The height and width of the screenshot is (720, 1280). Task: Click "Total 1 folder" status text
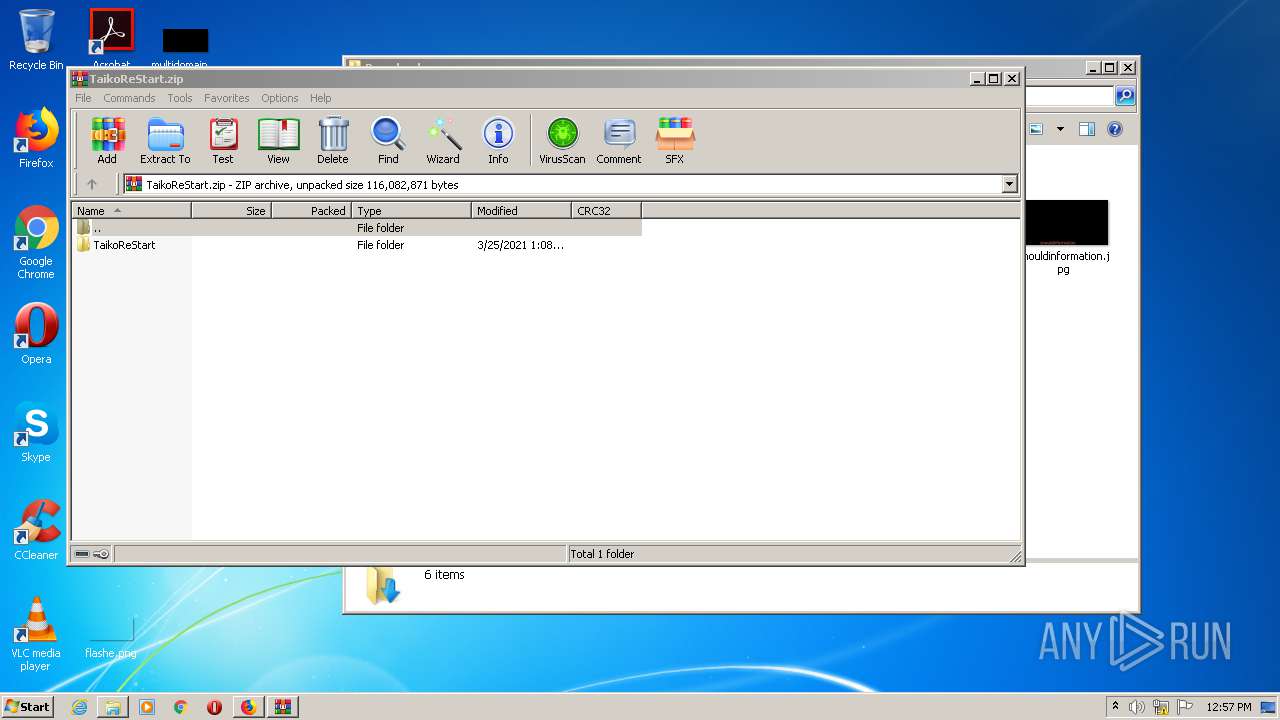(x=601, y=554)
